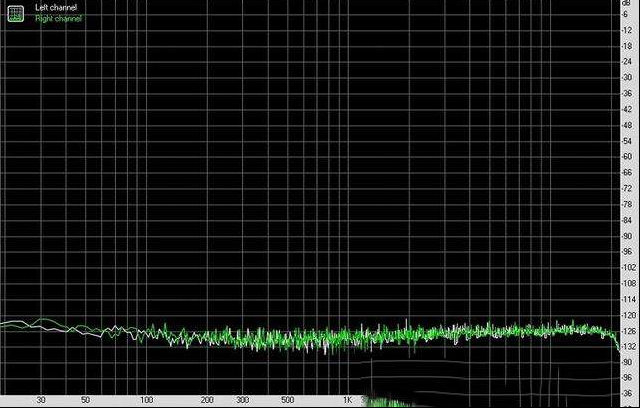Click the dB unit label atop scale
Screen dimensions: 640x408
click(626, 3)
